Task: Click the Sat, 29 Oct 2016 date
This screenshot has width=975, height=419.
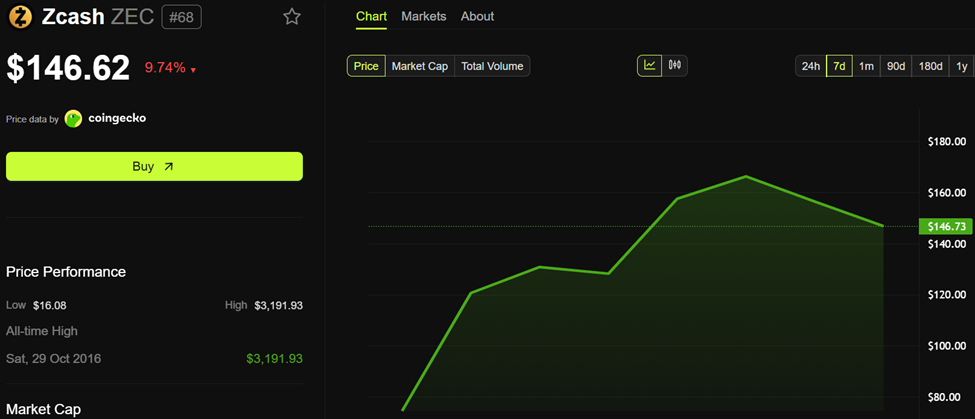Action: coord(53,359)
